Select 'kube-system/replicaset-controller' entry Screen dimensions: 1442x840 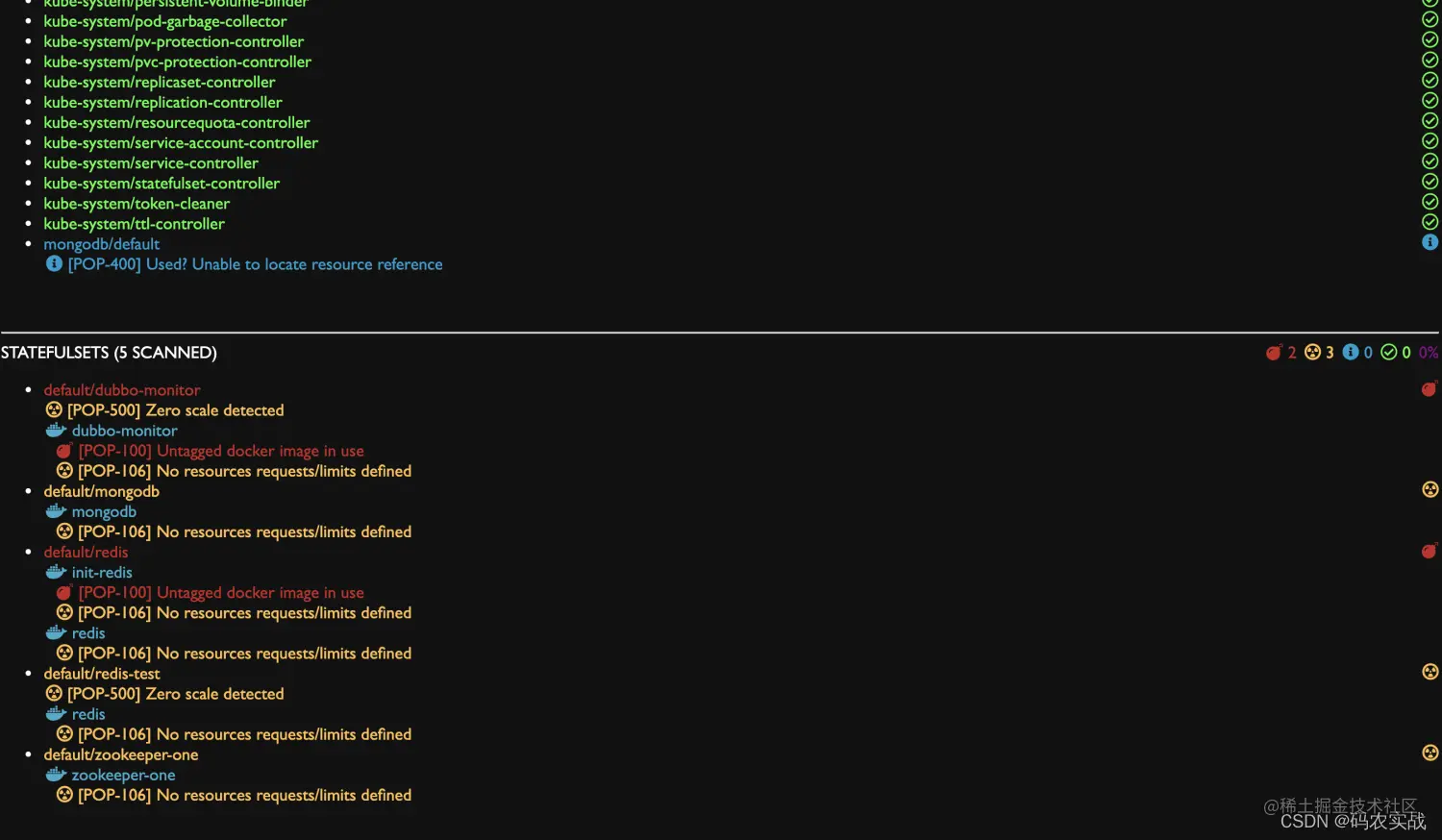click(x=160, y=82)
